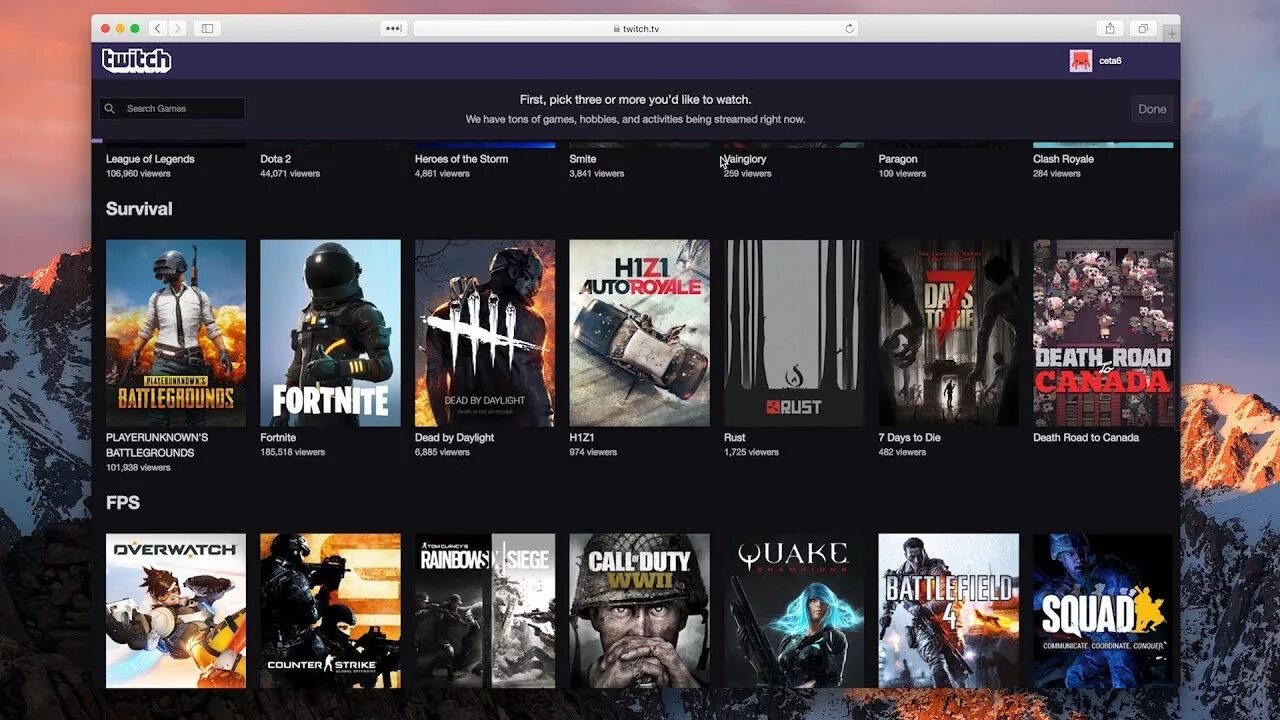
Task: Click the 1,725 viewers text
Action: tap(751, 452)
